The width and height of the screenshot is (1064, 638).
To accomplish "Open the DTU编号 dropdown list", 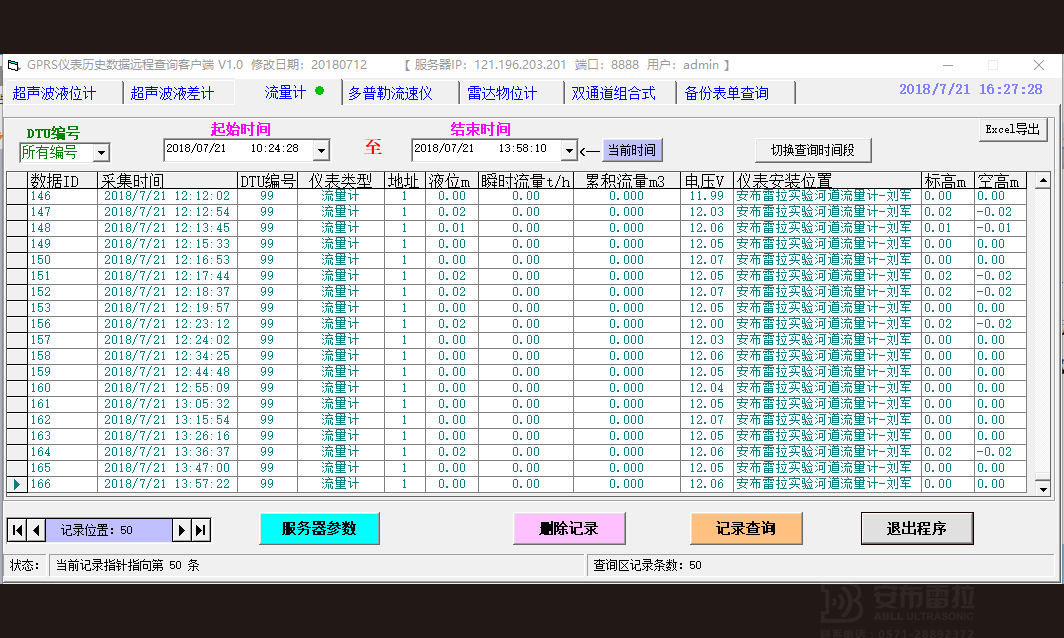I will (x=101, y=153).
